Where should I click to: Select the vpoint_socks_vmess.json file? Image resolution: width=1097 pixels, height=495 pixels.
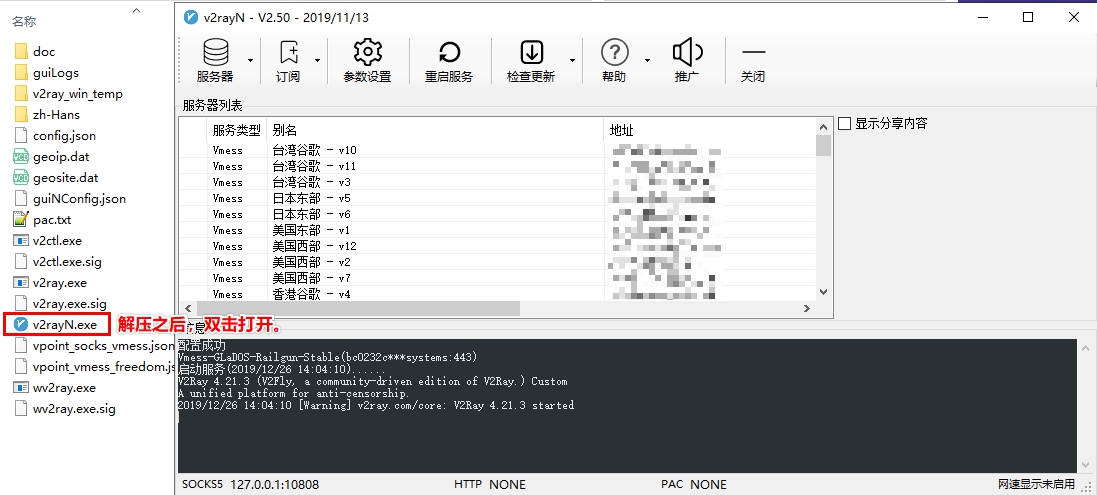94,345
